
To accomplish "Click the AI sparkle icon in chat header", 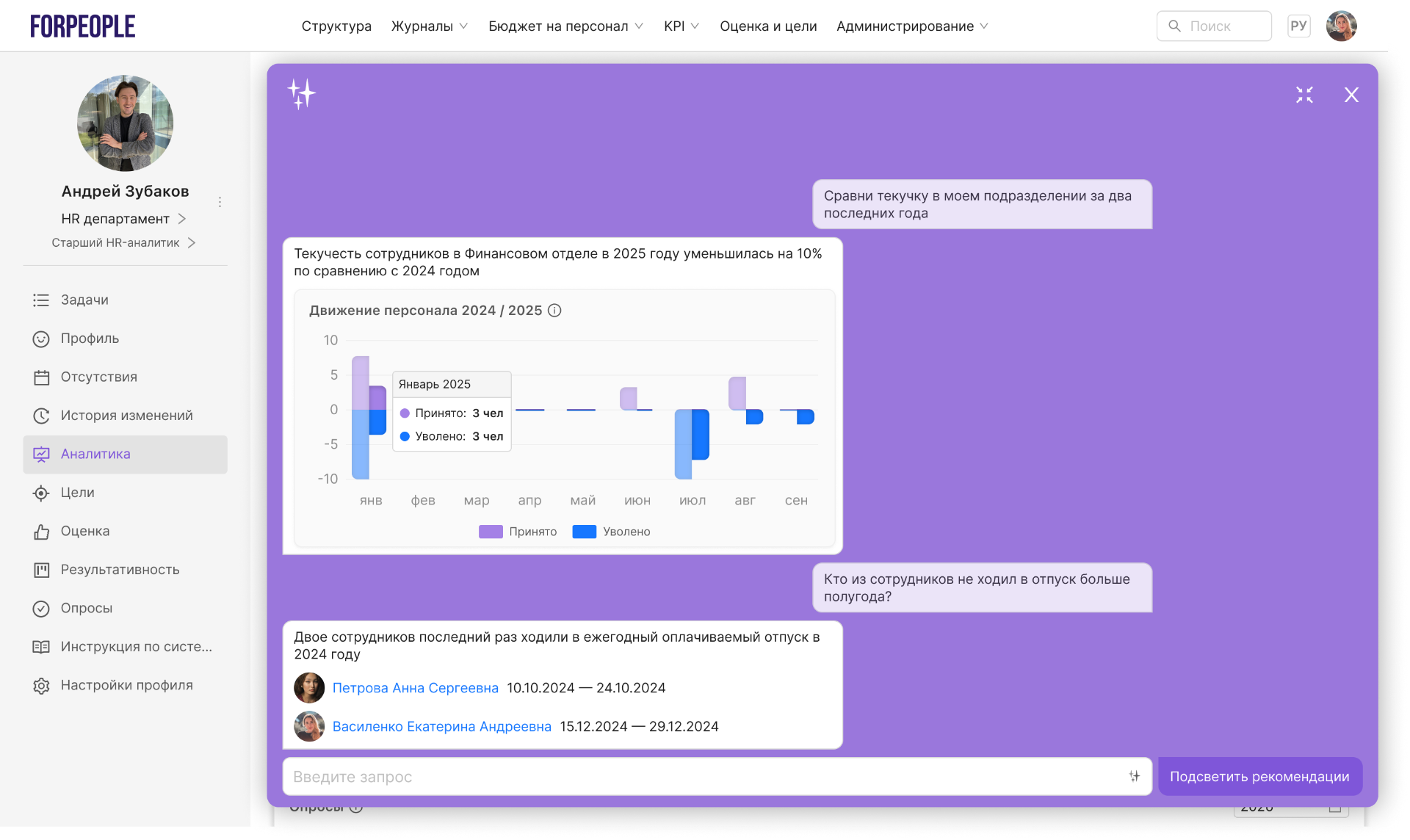I will coord(301,94).
